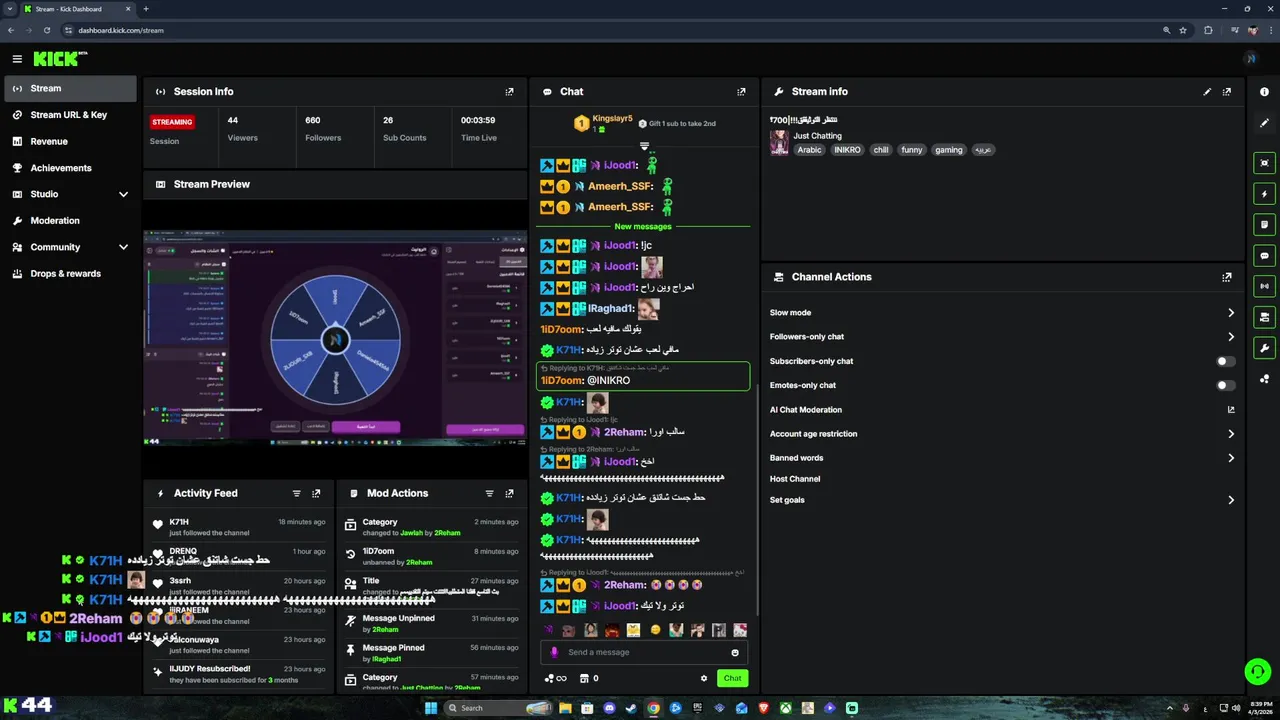Toggle stream preview widget in right sidebar
This screenshot has width=1280, height=720.
(x=1265, y=163)
